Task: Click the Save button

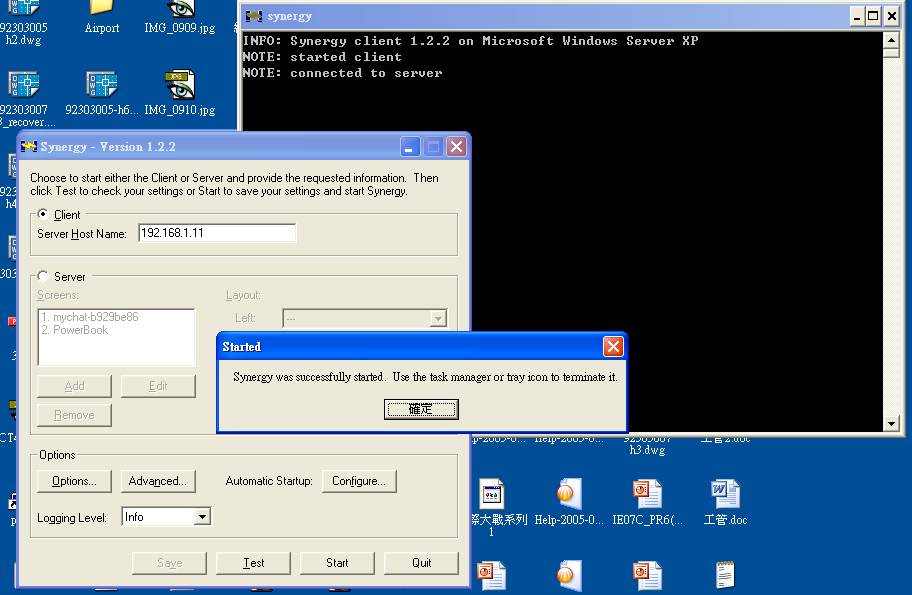Action: [x=169, y=562]
